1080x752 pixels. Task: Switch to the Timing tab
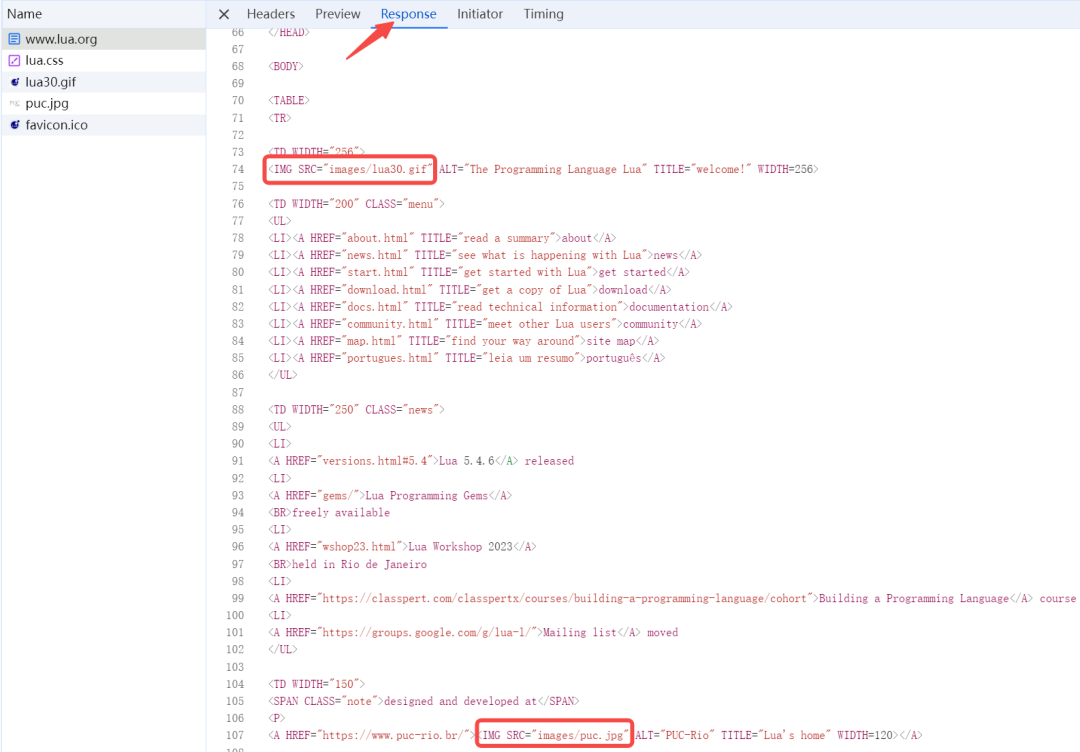[543, 14]
